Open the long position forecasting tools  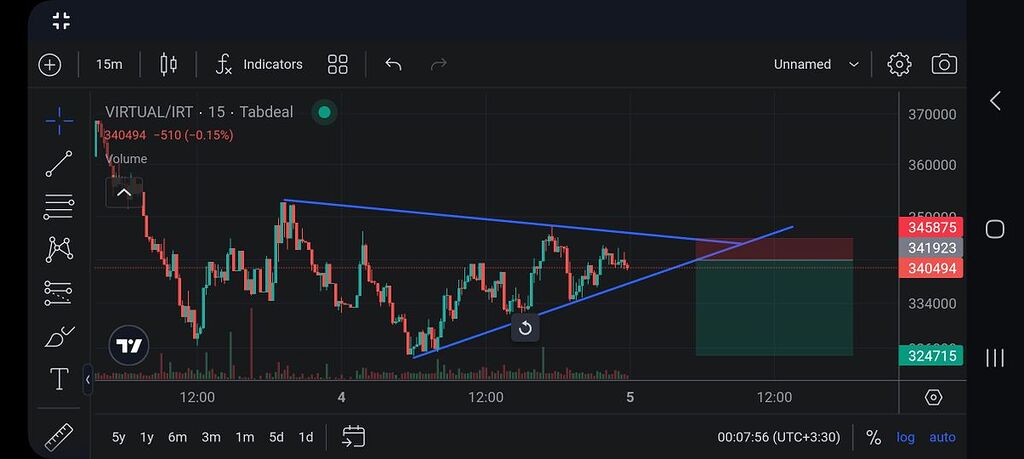[59, 293]
